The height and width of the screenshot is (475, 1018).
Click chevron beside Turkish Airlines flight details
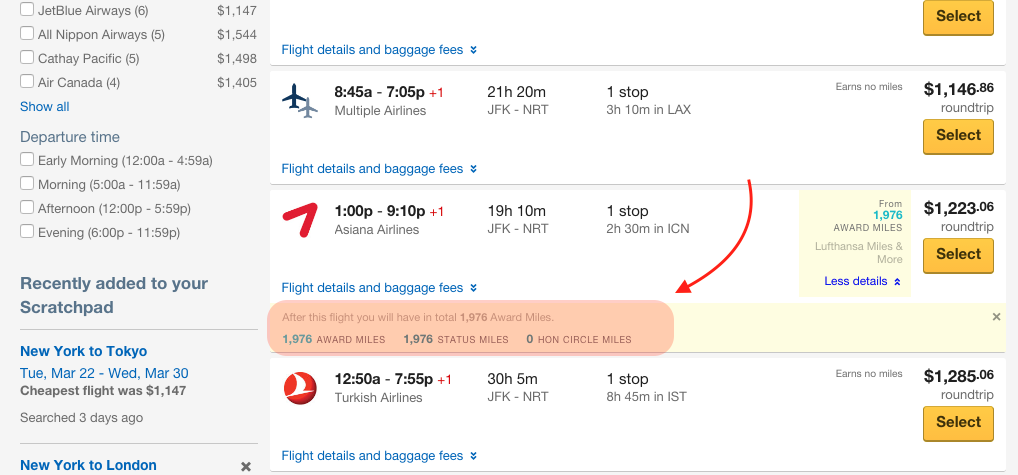tap(473, 456)
